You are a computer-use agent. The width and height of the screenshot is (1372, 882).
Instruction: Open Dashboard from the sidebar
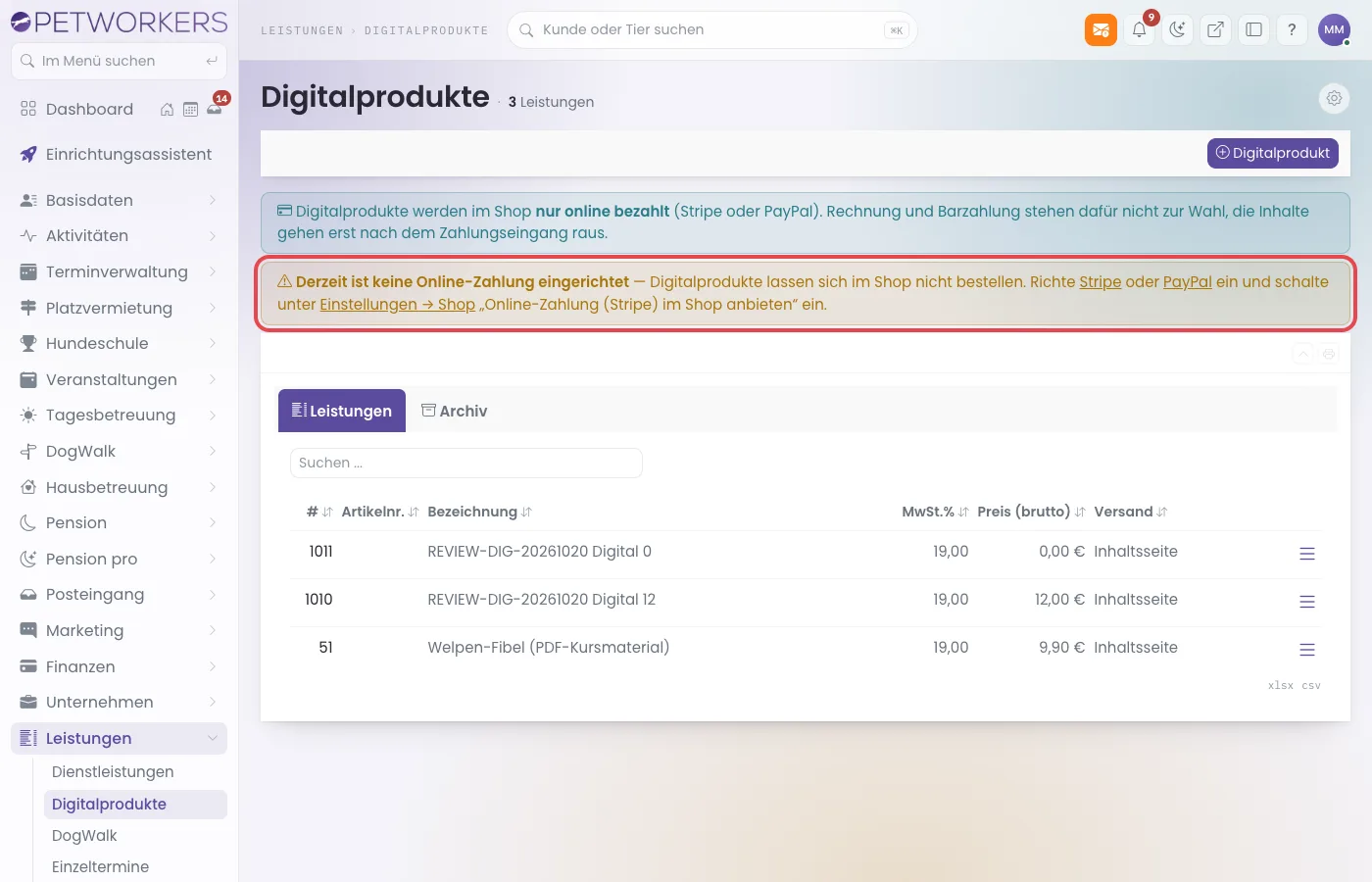tap(89, 109)
